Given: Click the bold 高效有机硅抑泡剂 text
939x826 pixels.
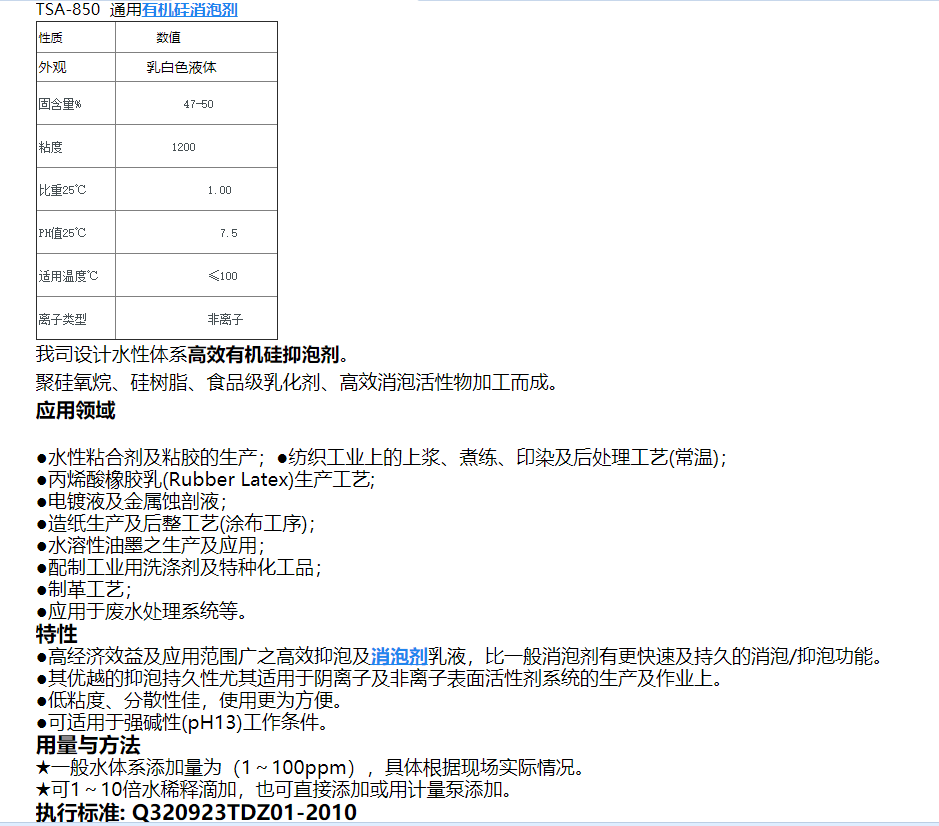Looking at the screenshot, I should [x=264, y=354].
